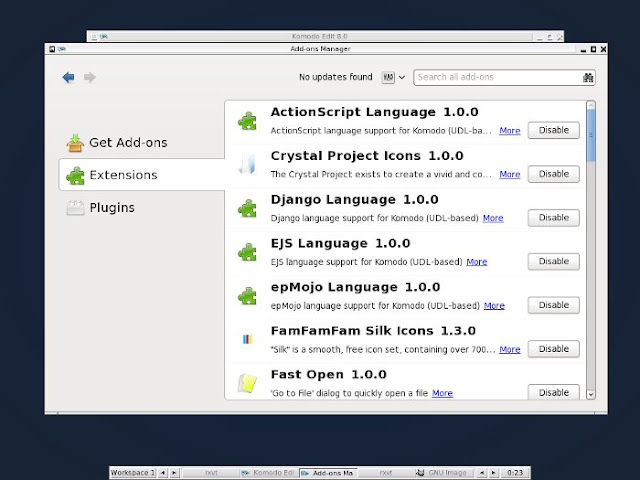The image size is (640, 480).
Task: Click the epMojo Language puzzle icon
Action: pyautogui.click(x=247, y=296)
